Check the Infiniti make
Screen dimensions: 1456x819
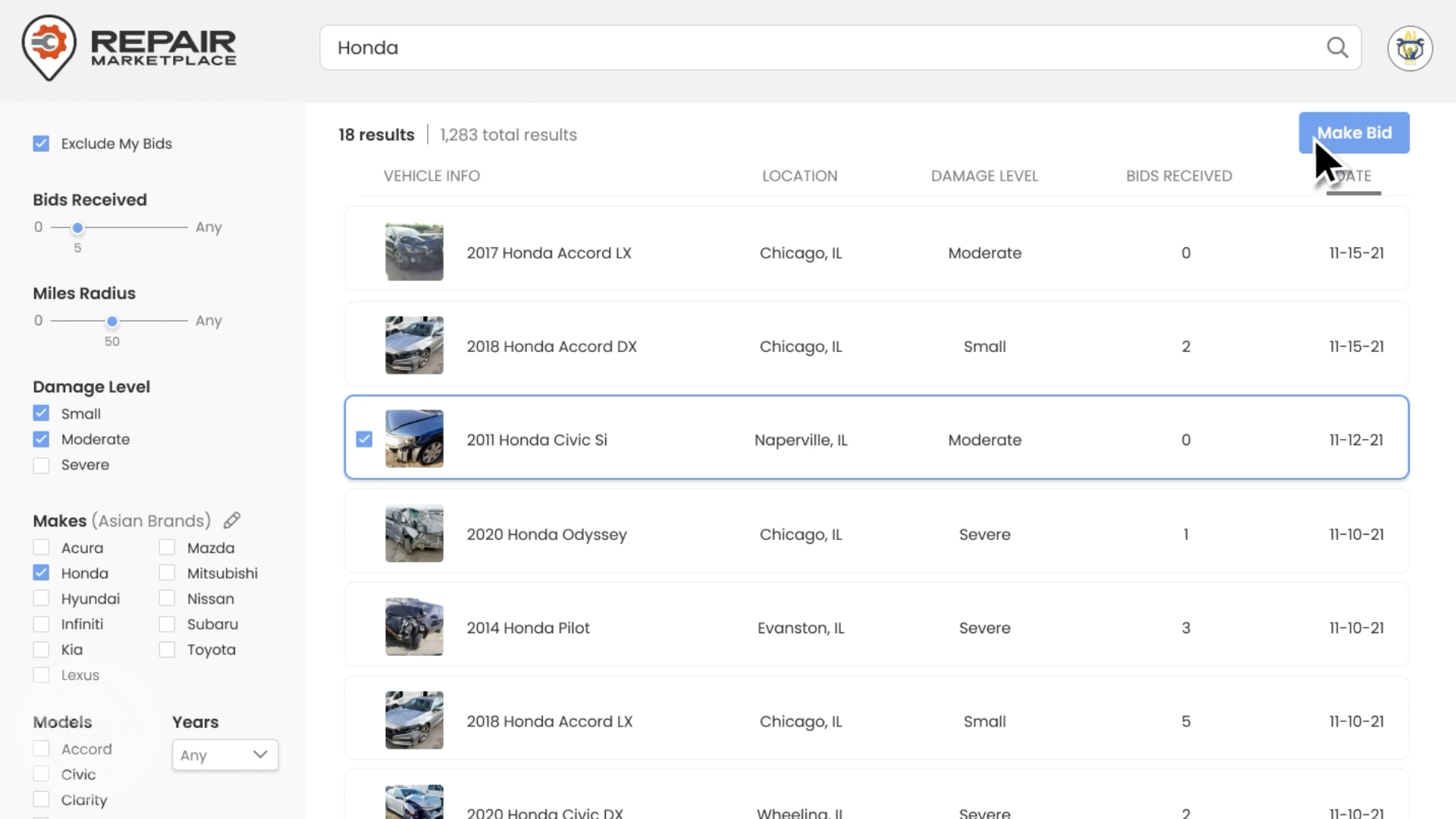(41, 624)
